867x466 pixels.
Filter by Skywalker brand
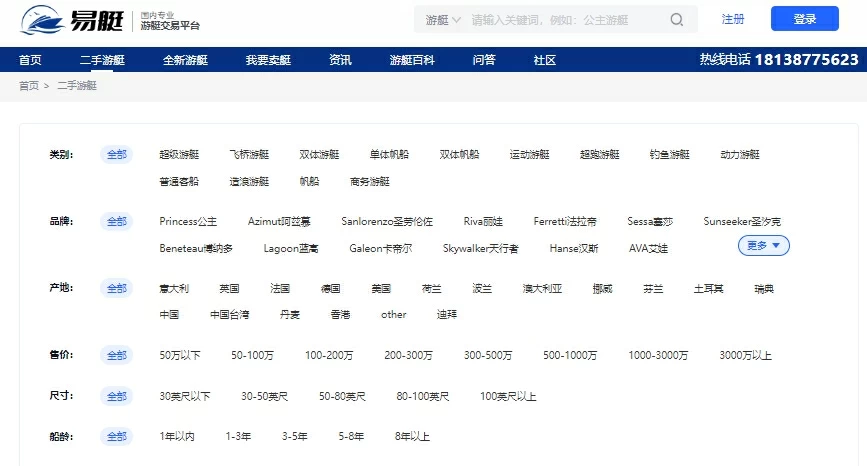tap(480, 248)
